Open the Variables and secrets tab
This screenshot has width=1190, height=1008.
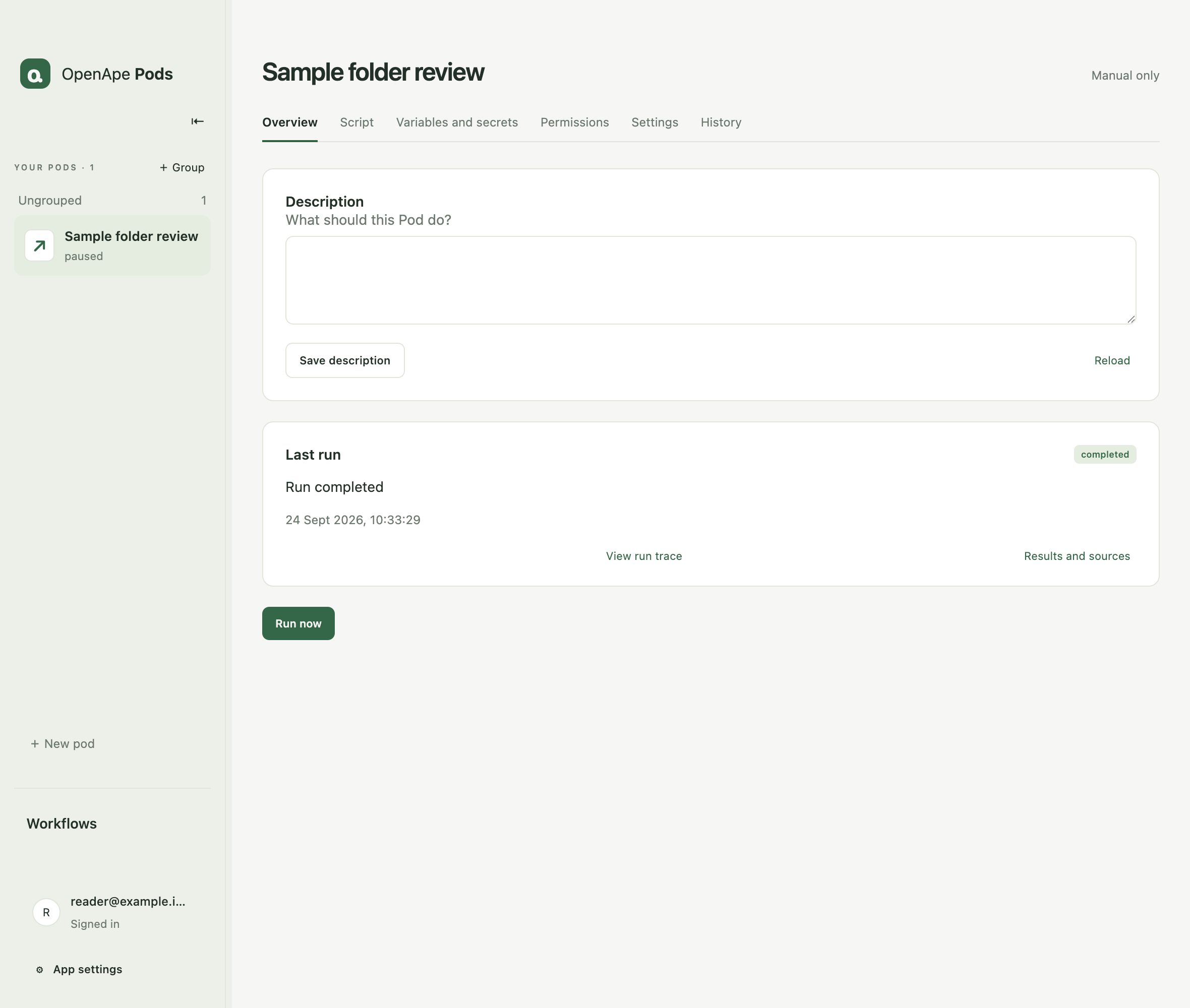coord(457,122)
